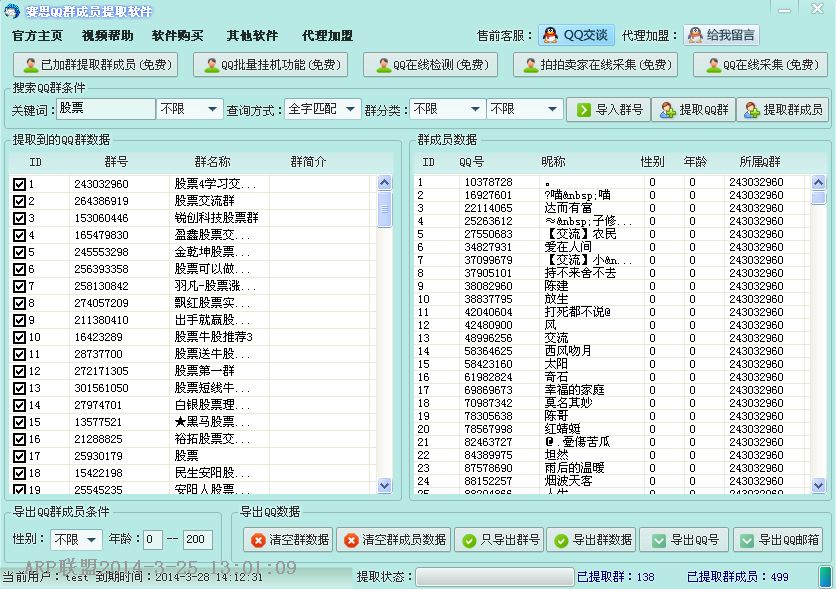
Task: Click the 提取QQ群 button label
Action: click(704, 110)
